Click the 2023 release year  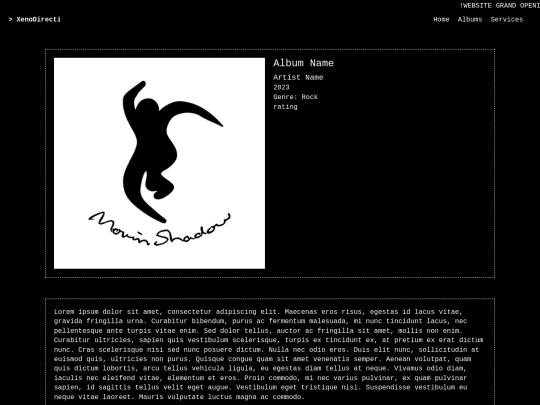281,87
